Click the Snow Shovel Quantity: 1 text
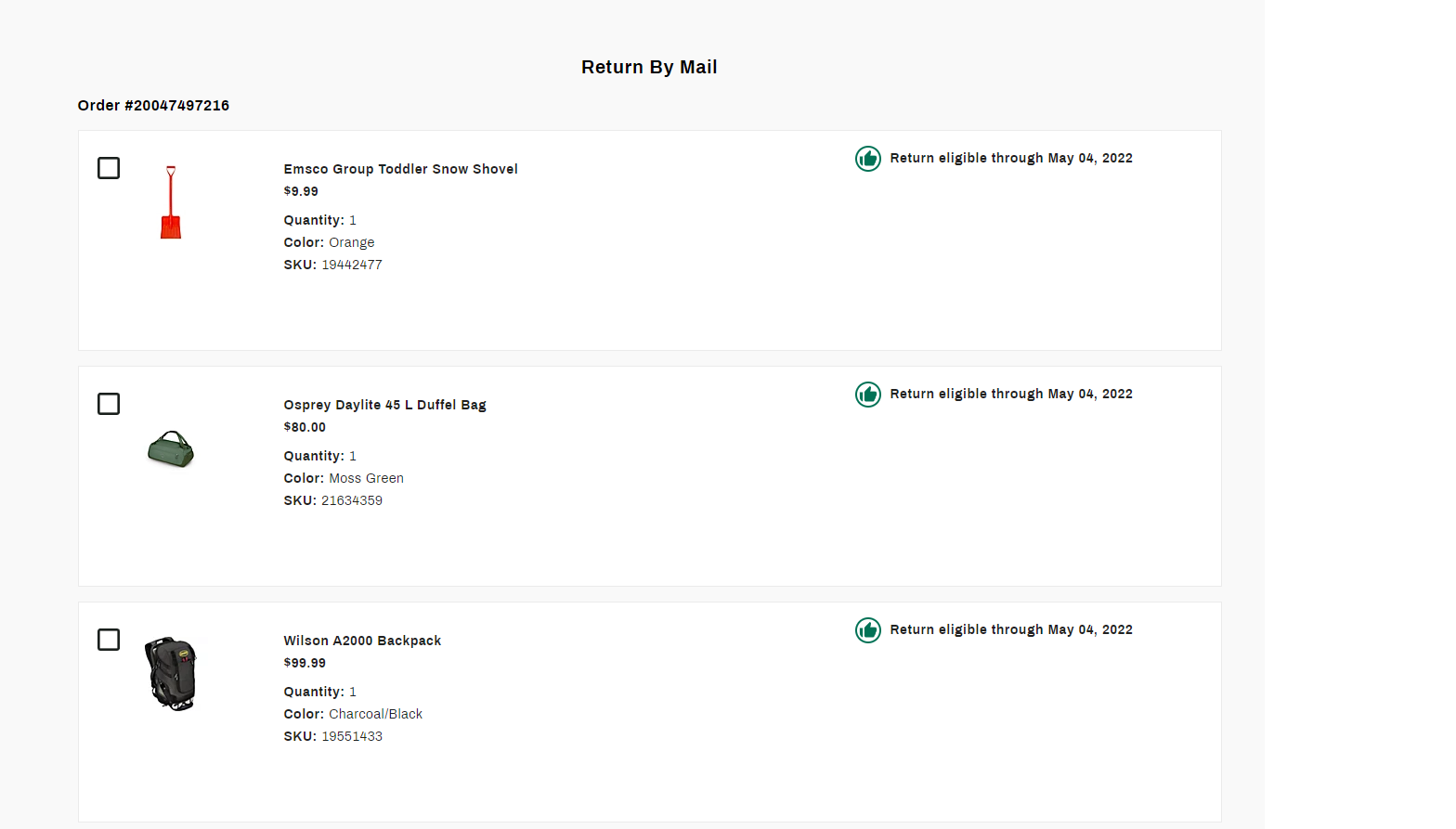This screenshot has height=829, width=1456. pos(320,220)
